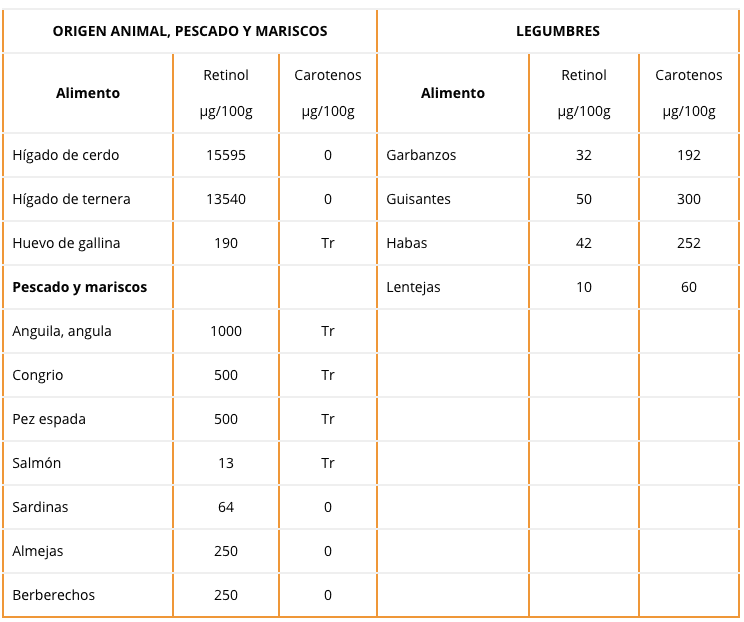Click Guisantes carotenos value 300
This screenshot has width=744, height=622.
coord(688,199)
